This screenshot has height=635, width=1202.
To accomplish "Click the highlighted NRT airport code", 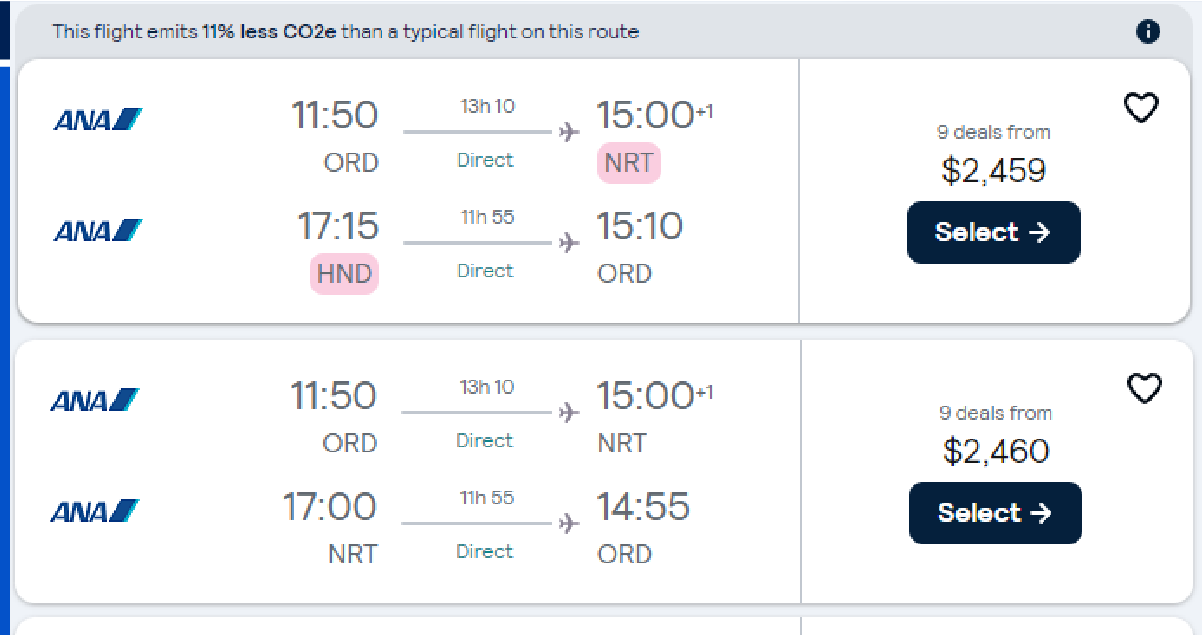I will [x=628, y=163].
